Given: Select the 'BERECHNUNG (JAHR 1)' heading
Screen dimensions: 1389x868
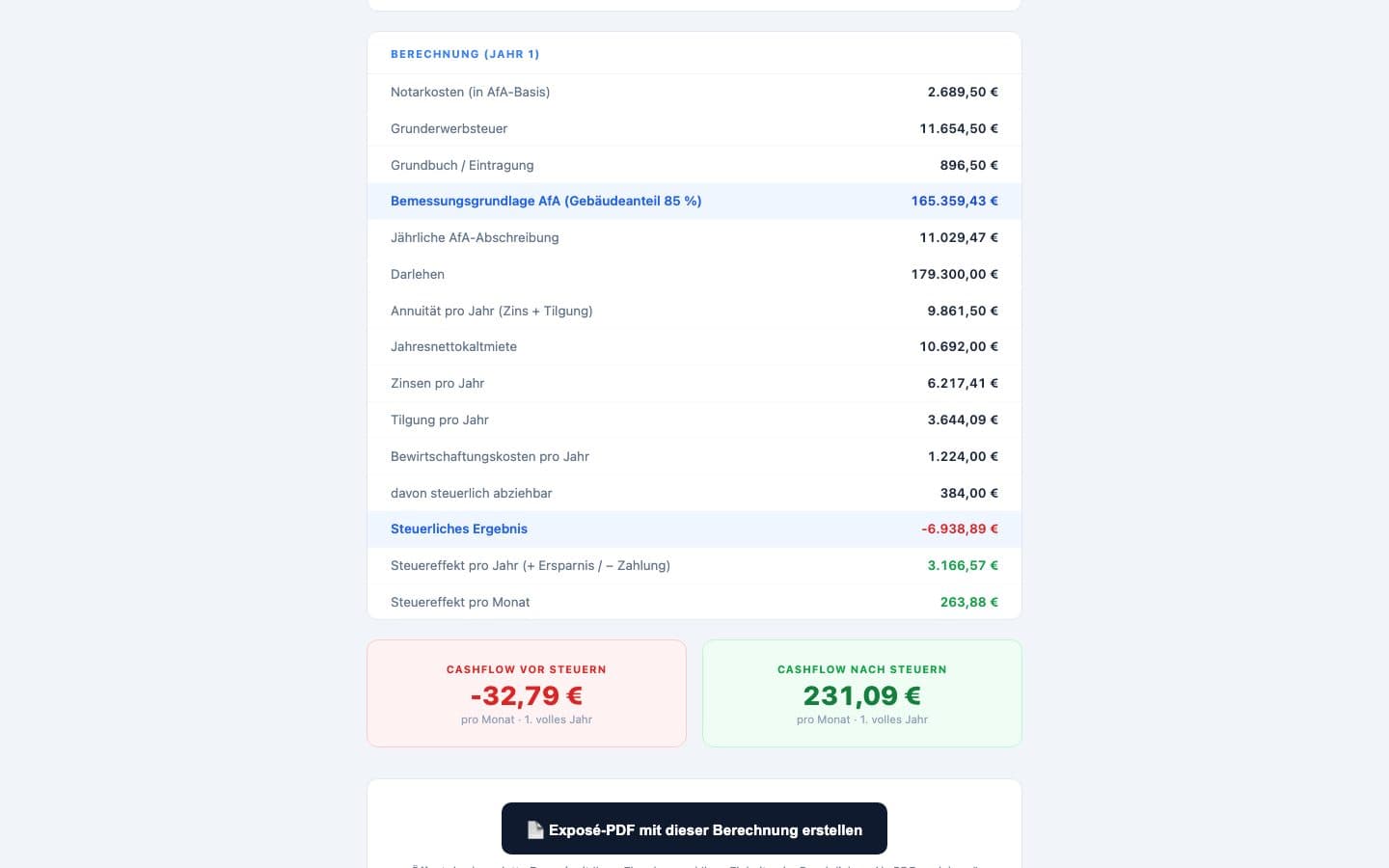Looking at the screenshot, I should pos(465,54).
